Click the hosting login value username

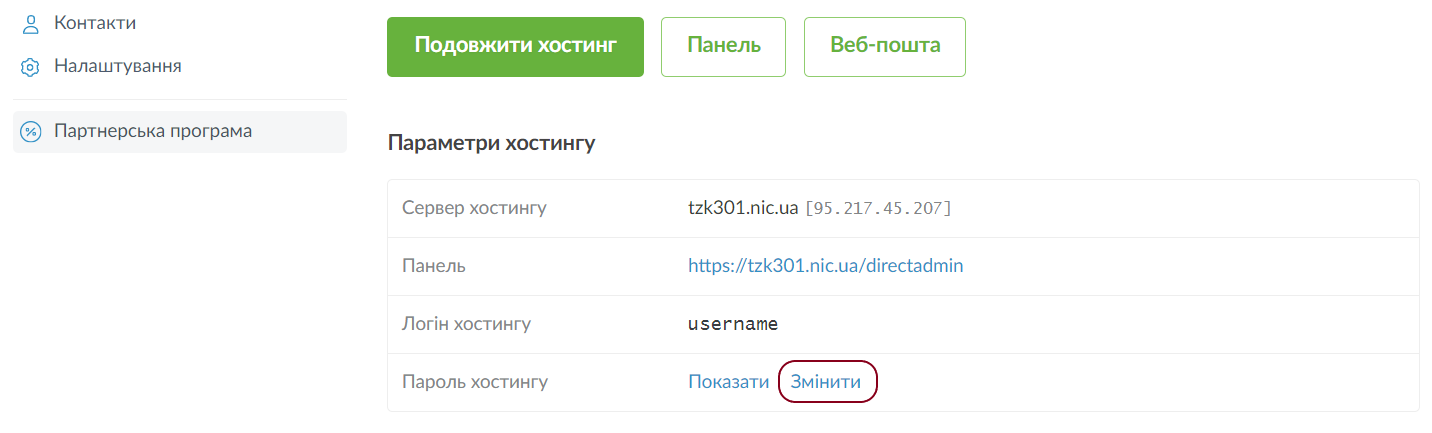click(x=733, y=324)
